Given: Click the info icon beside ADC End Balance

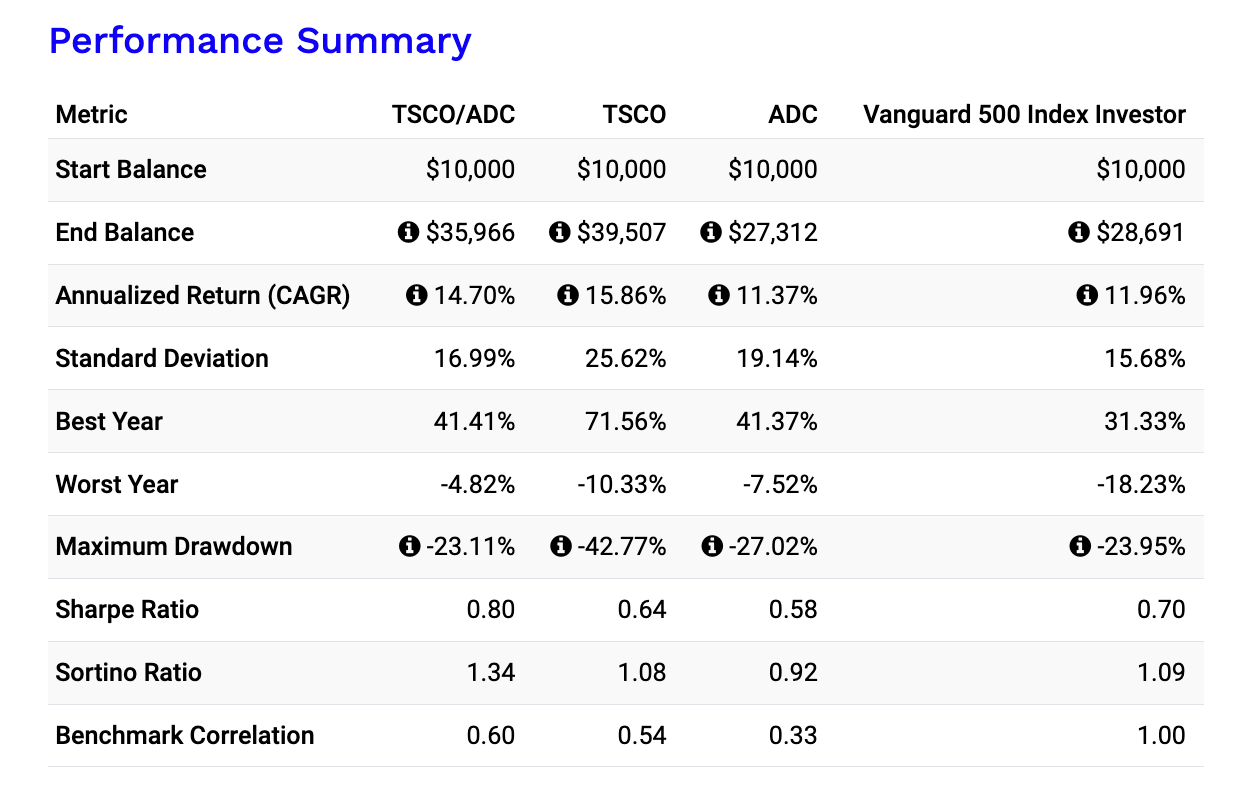Looking at the screenshot, I should [x=710, y=232].
